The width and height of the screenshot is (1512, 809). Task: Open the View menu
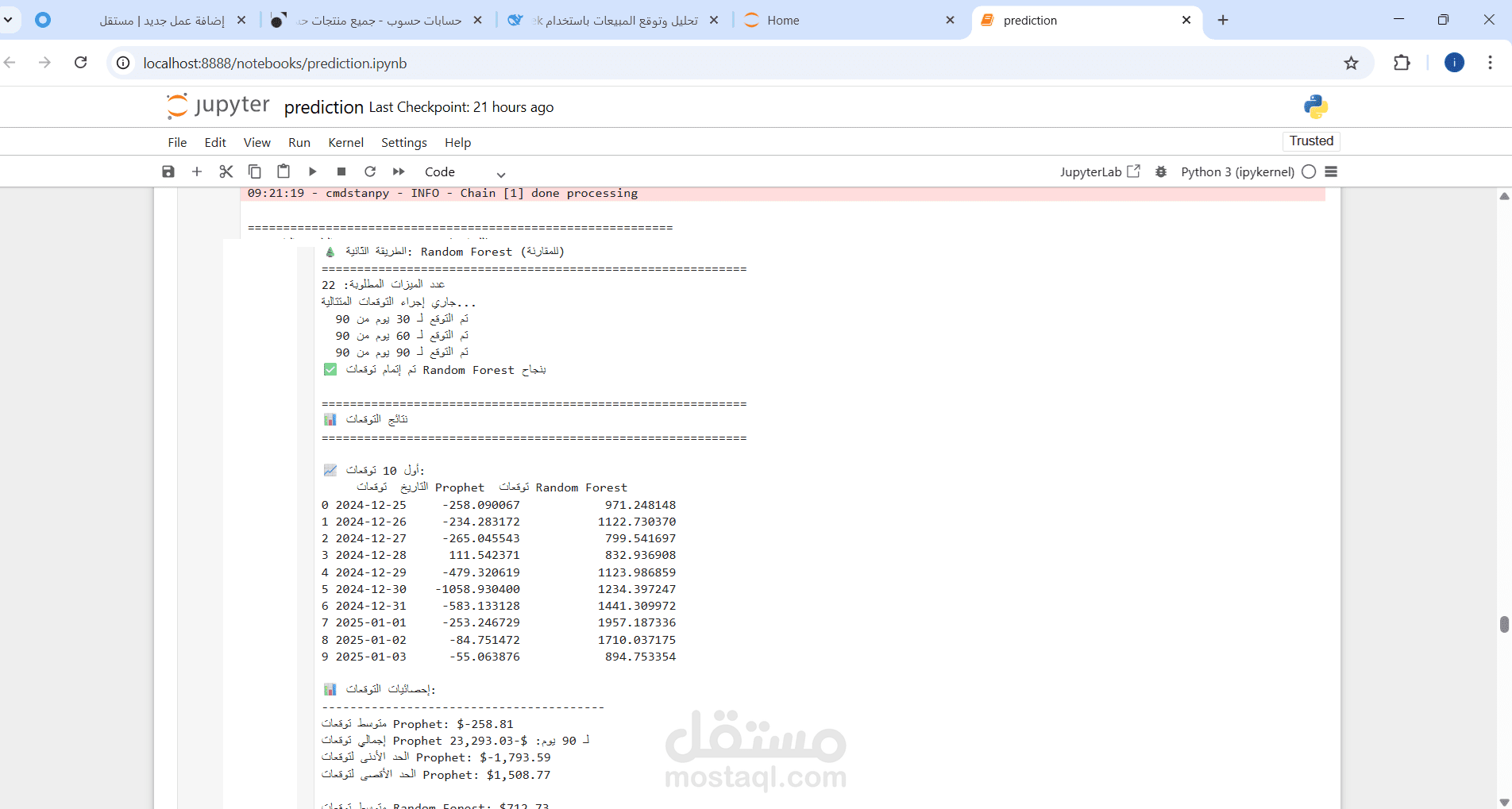click(257, 143)
